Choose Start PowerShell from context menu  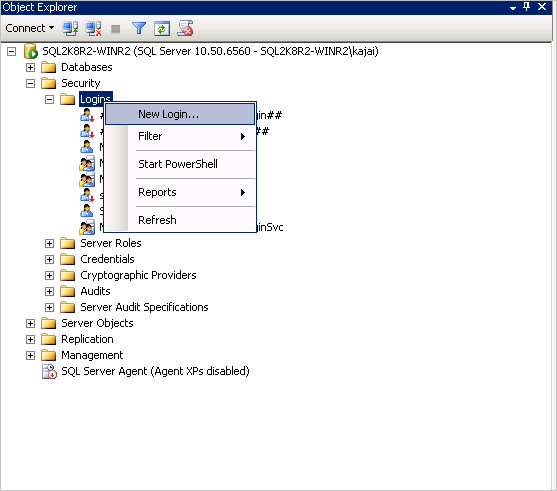click(x=180, y=164)
